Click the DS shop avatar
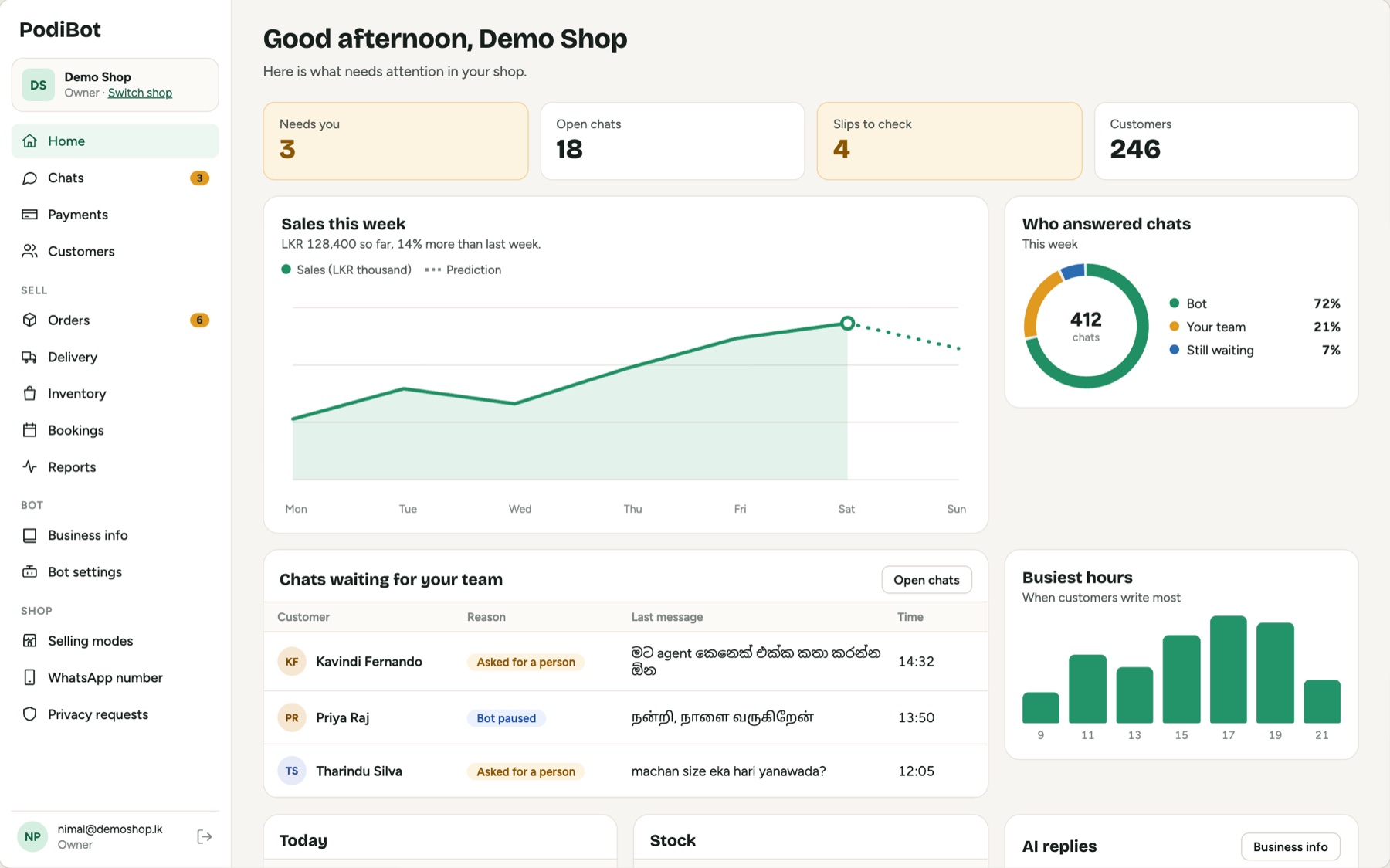 (x=38, y=85)
